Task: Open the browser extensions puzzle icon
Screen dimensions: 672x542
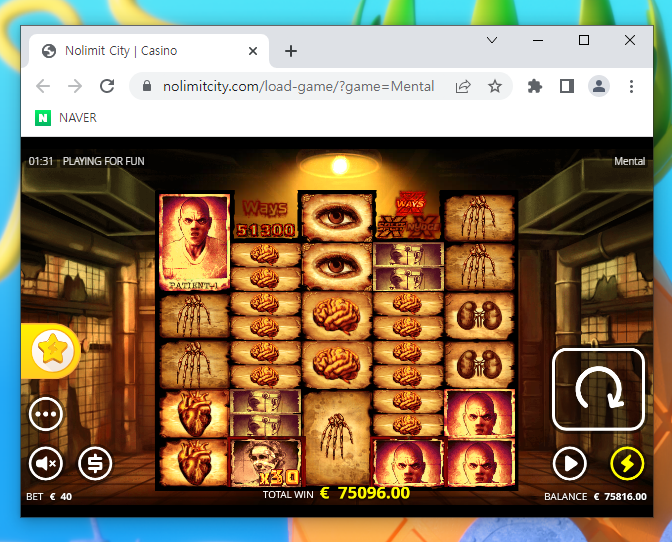Action: click(534, 86)
